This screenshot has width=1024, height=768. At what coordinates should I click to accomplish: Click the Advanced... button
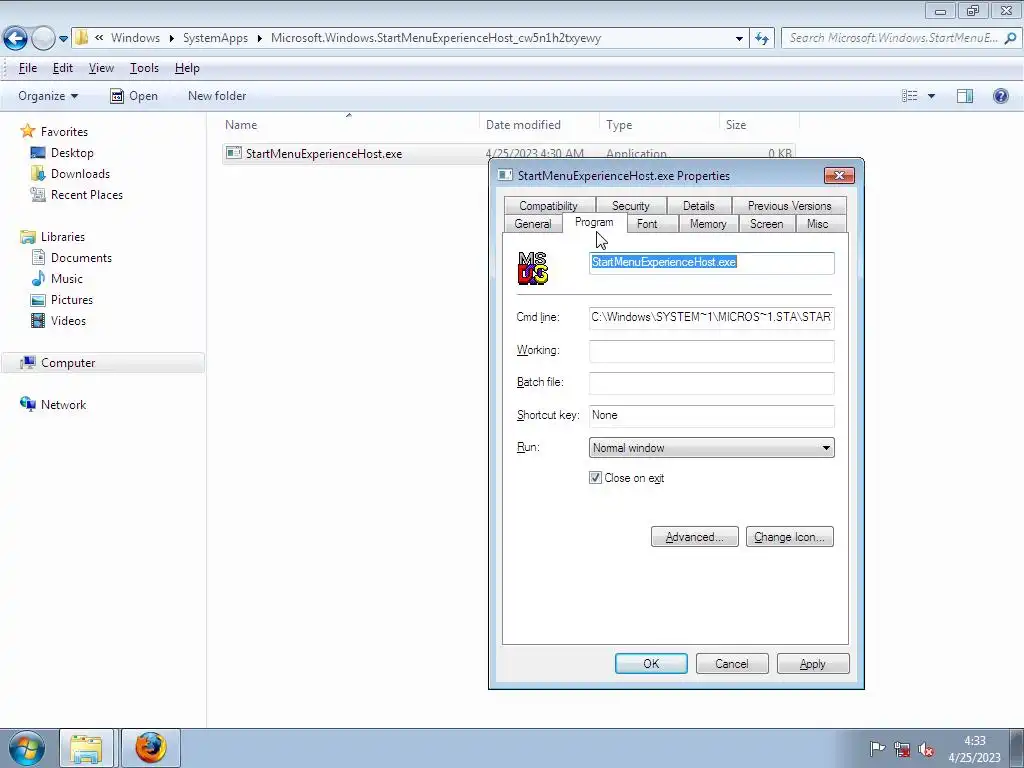coord(694,537)
